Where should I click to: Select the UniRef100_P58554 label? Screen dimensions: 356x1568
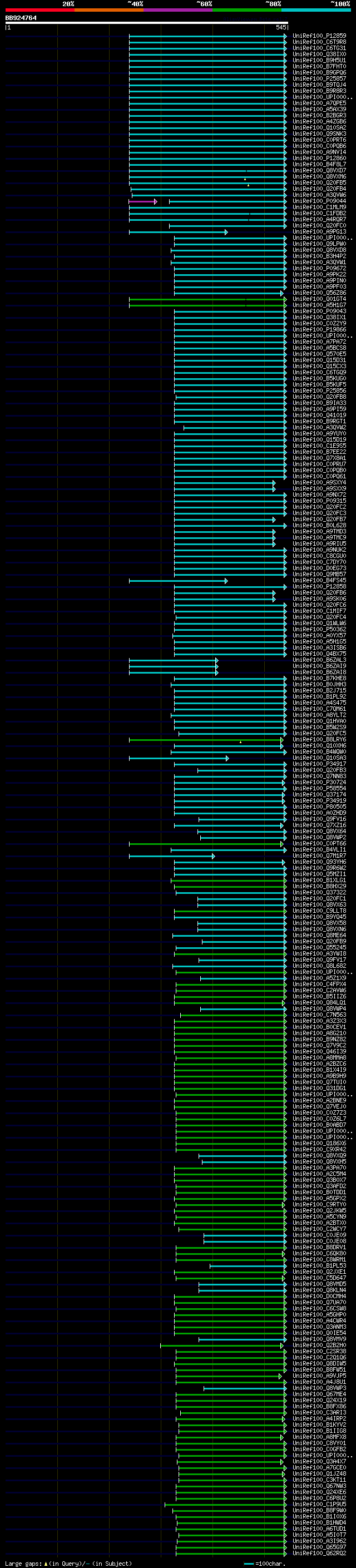tap(319, 789)
